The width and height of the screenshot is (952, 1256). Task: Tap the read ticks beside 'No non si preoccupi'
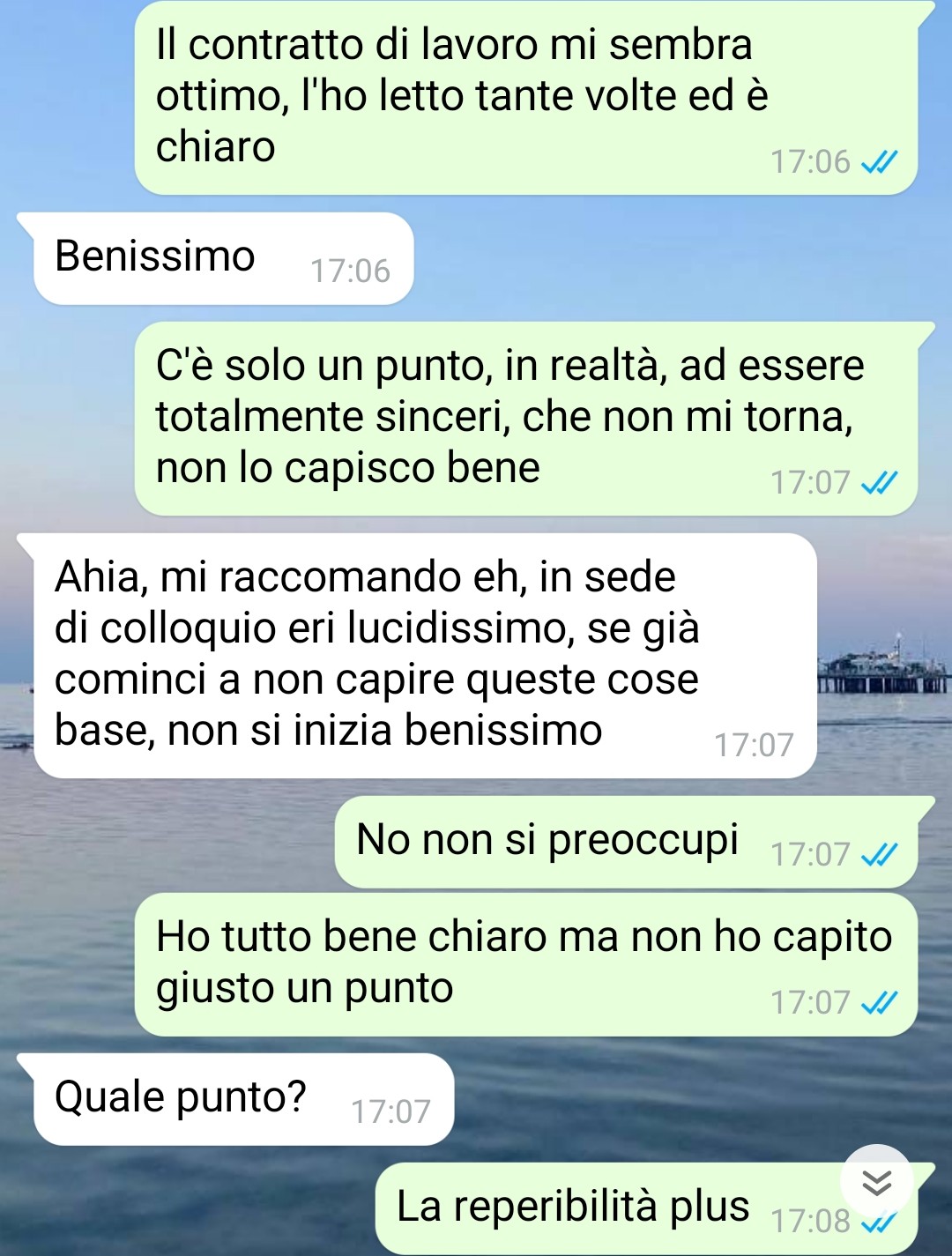pos(879,855)
